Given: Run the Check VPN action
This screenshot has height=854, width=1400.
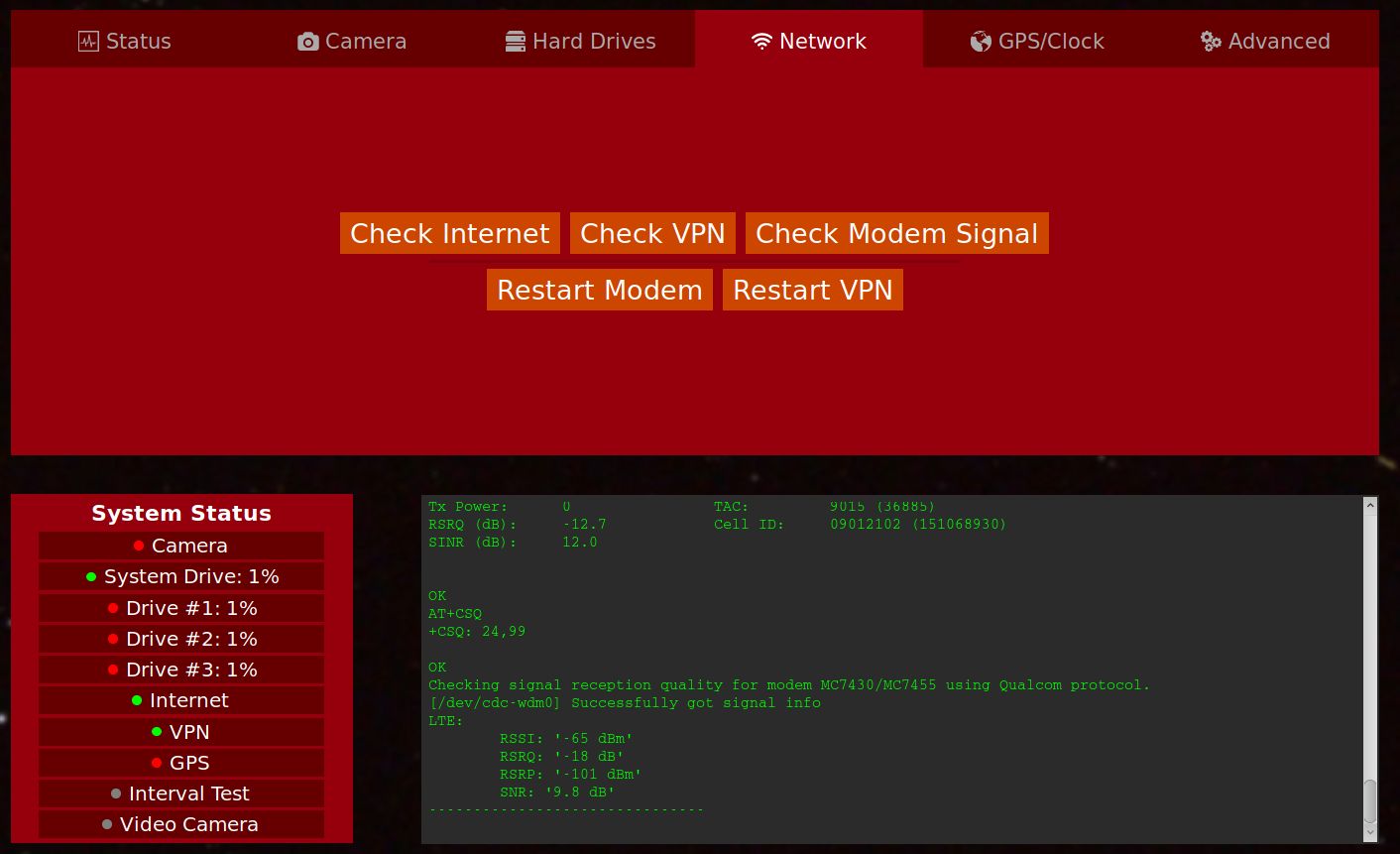Looking at the screenshot, I should pyautogui.click(x=652, y=234).
